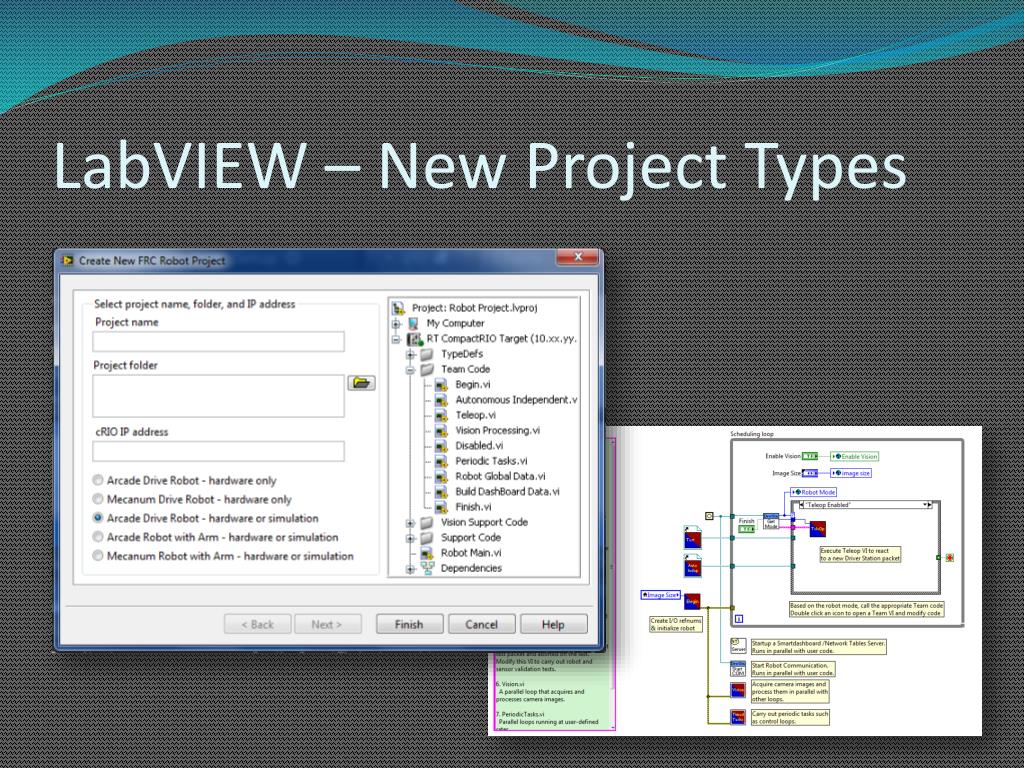Click the Begin.vi file icon in tree

tap(441, 385)
